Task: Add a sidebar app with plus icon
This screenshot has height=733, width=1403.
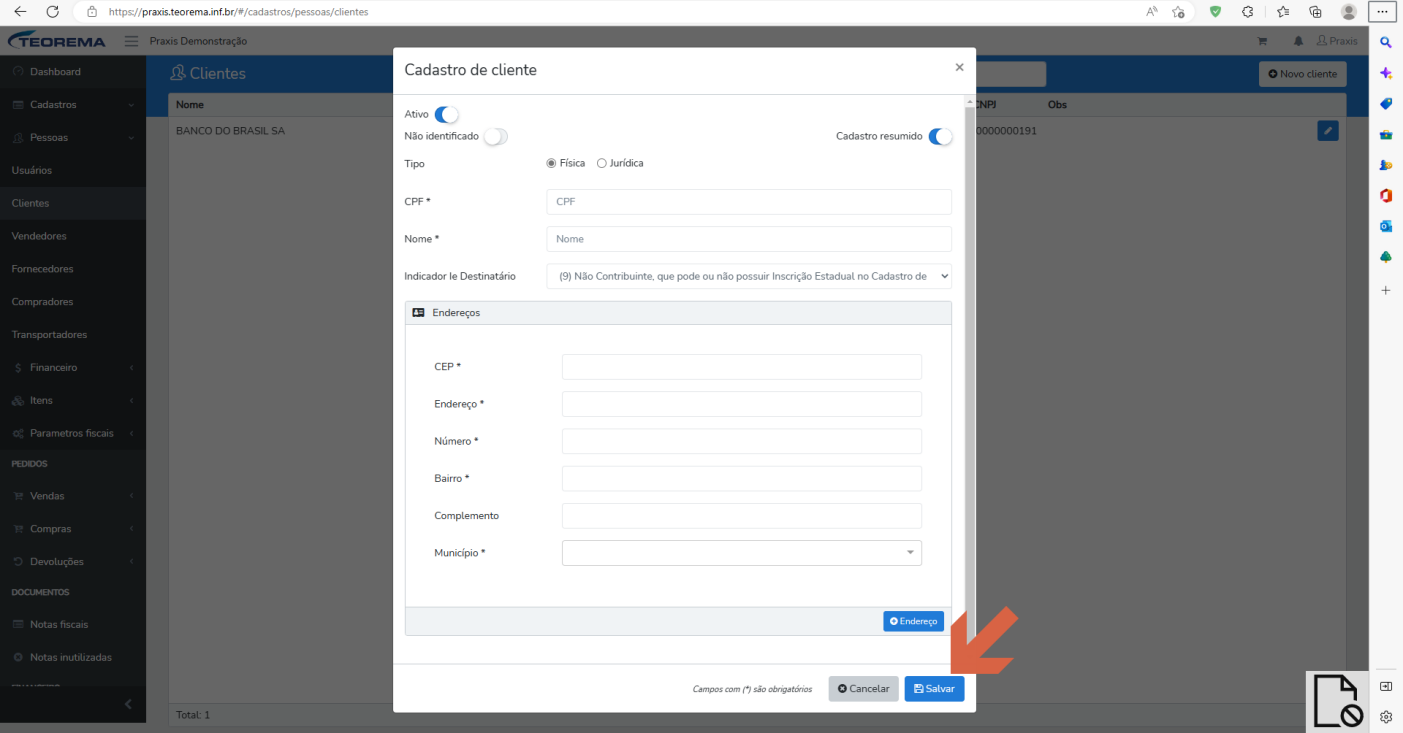Action: tap(1386, 290)
